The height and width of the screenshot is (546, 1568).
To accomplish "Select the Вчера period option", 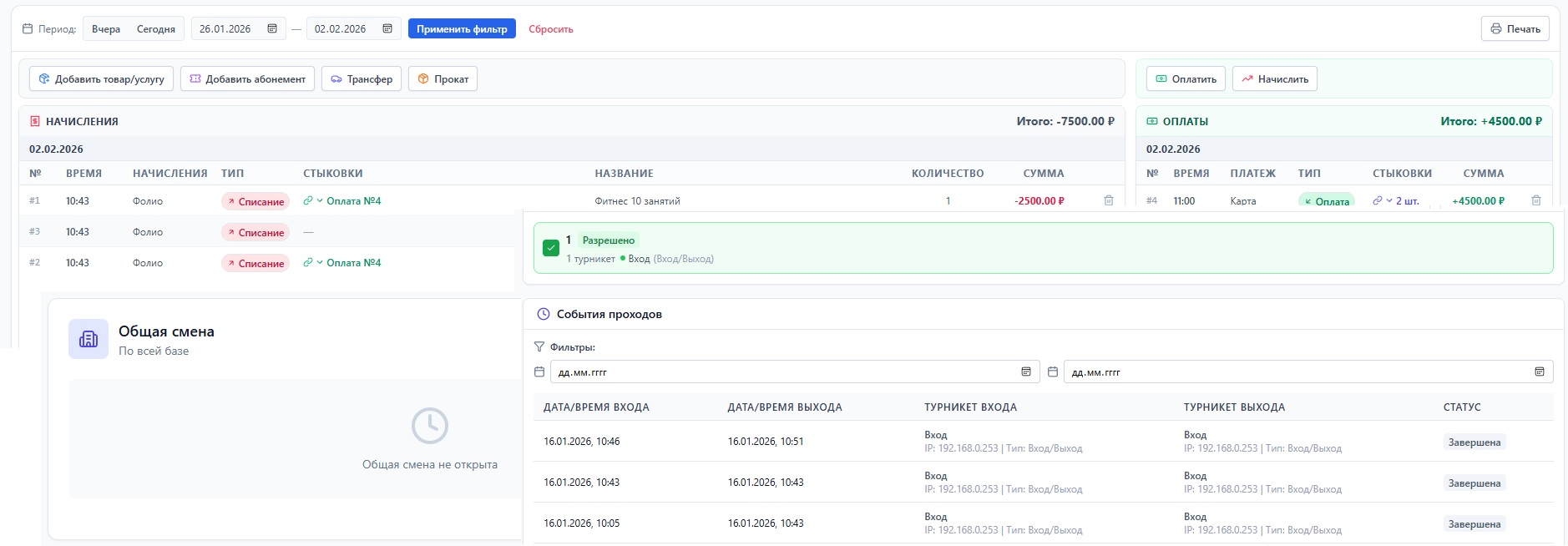I will click(x=106, y=28).
